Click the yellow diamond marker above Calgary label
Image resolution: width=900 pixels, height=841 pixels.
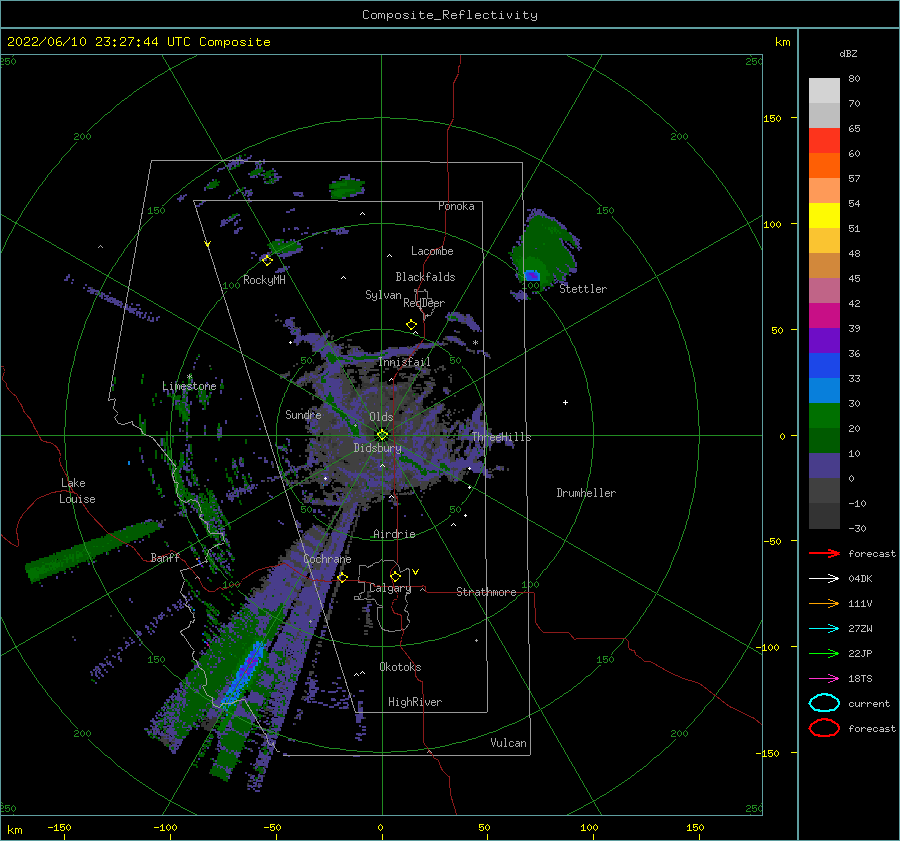pos(395,576)
